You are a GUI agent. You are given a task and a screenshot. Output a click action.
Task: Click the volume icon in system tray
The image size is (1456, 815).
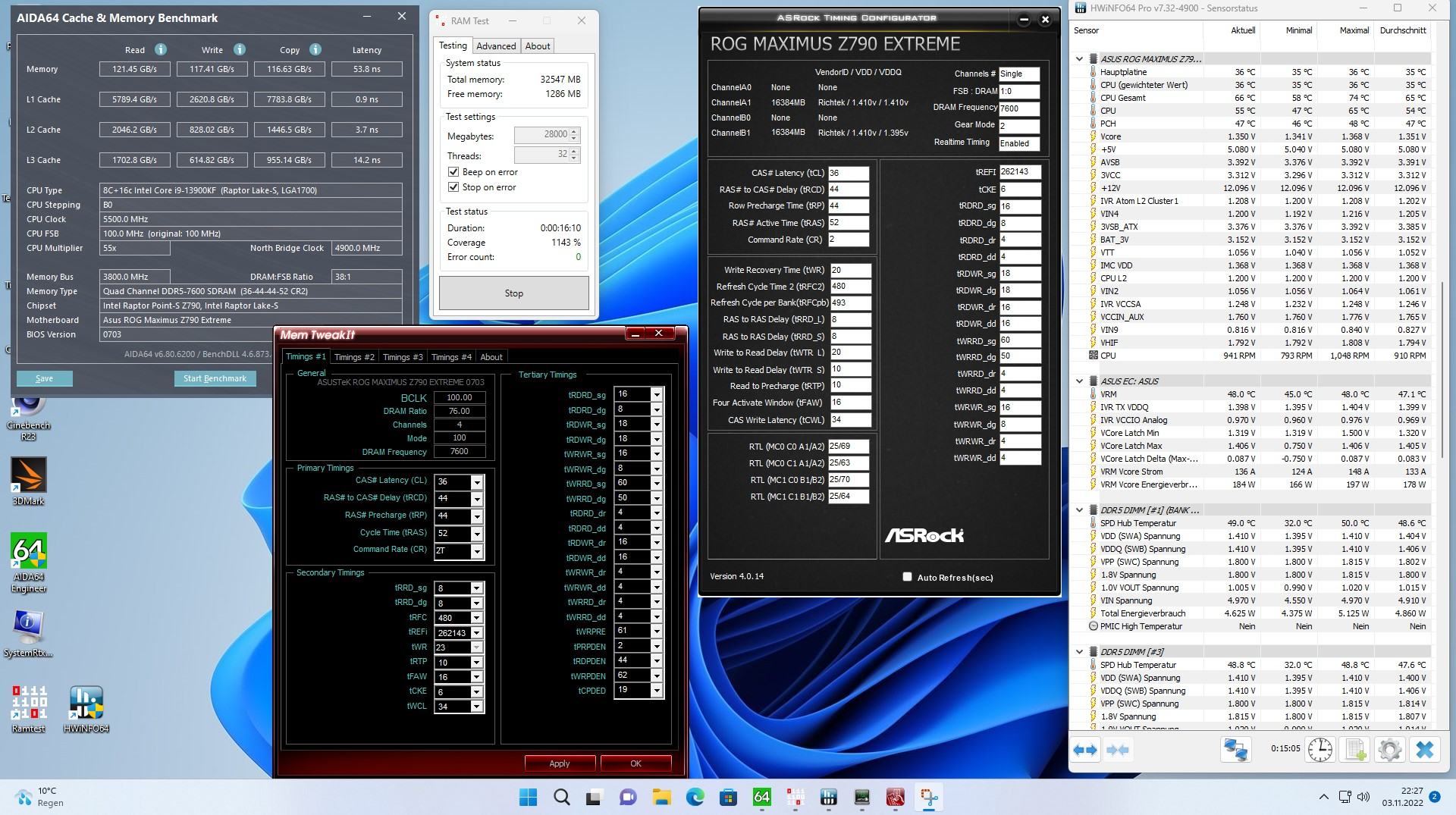click(1363, 797)
